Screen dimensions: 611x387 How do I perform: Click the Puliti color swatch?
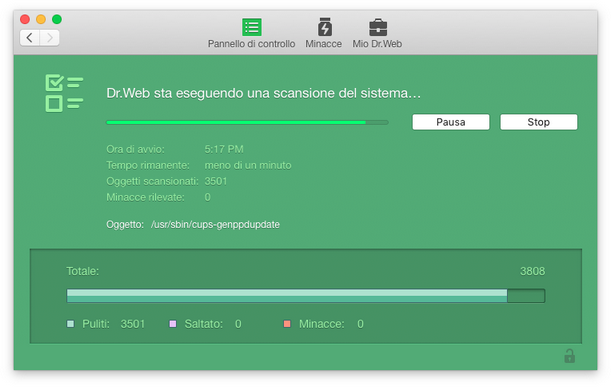click(x=71, y=324)
